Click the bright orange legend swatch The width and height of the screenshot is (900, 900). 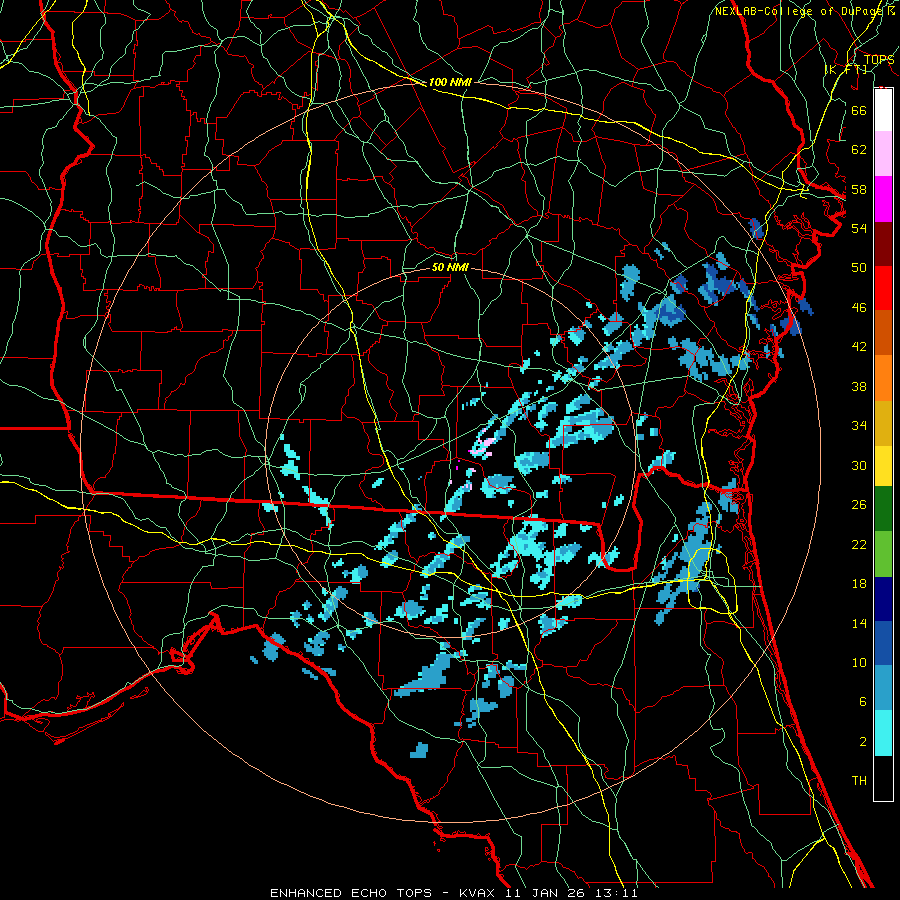coord(883,378)
